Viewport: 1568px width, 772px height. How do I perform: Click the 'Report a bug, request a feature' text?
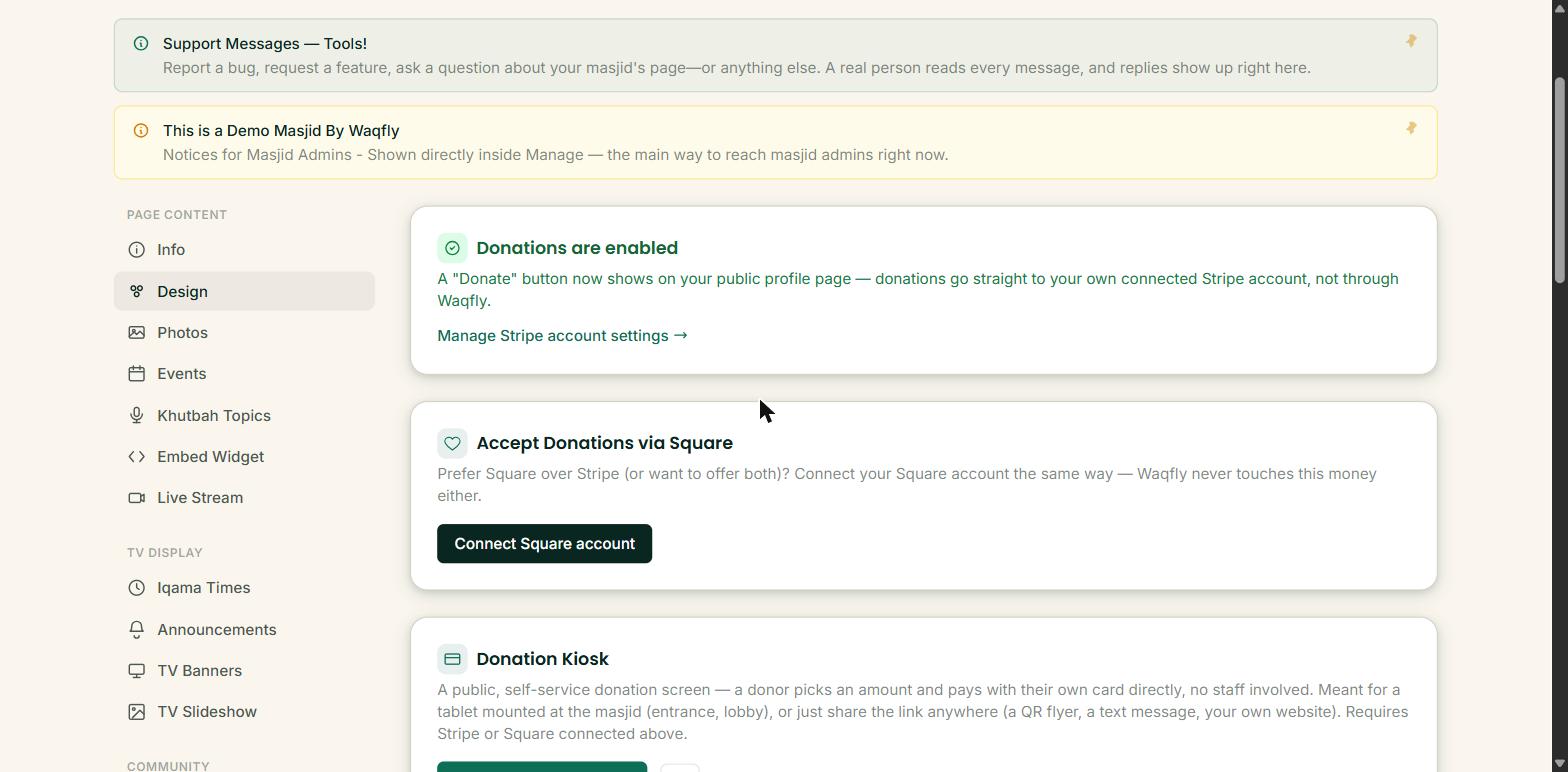click(737, 67)
